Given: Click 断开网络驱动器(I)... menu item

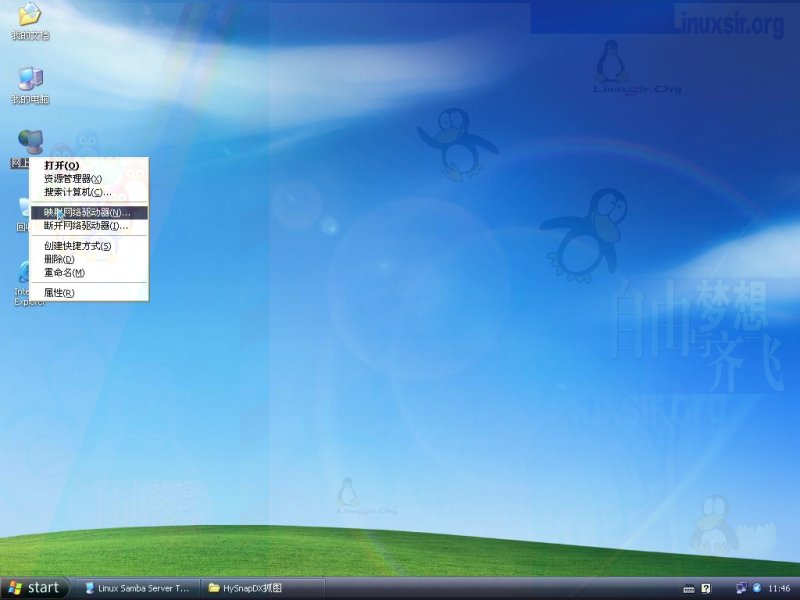Looking at the screenshot, I should click(89, 226).
